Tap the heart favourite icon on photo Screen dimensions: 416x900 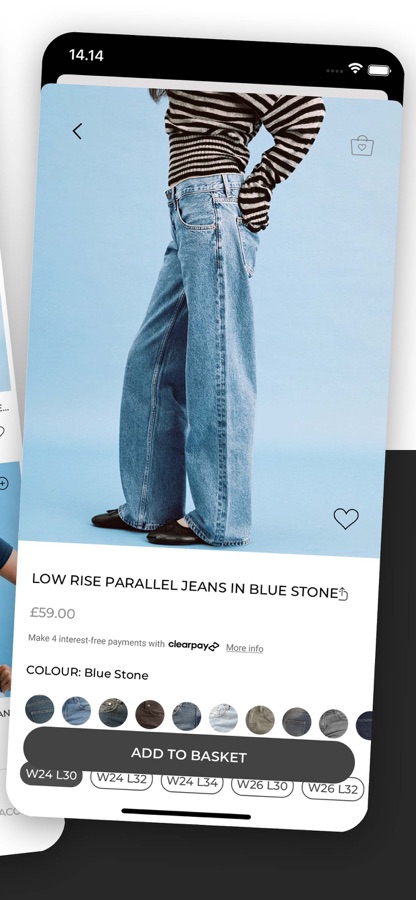pos(346,519)
